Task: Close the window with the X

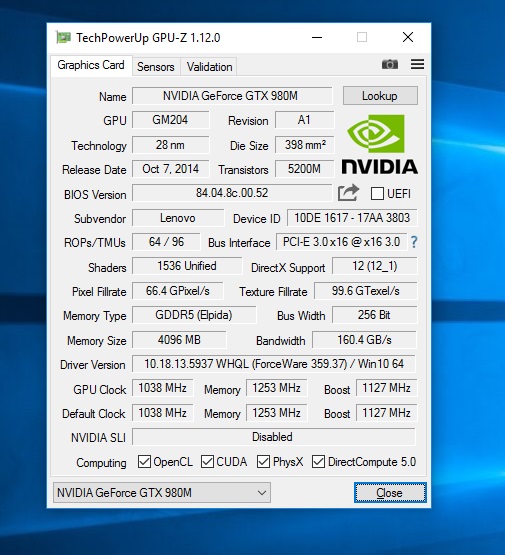Action: point(408,37)
